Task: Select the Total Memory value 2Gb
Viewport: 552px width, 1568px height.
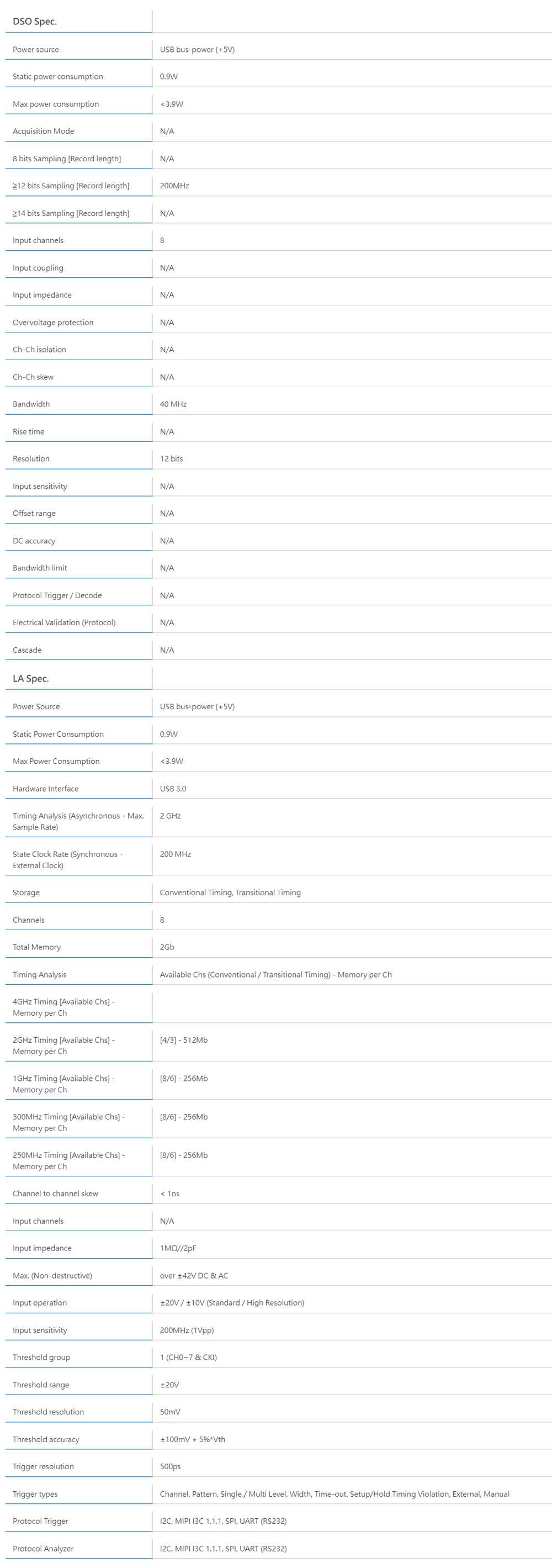Action: click(167, 947)
